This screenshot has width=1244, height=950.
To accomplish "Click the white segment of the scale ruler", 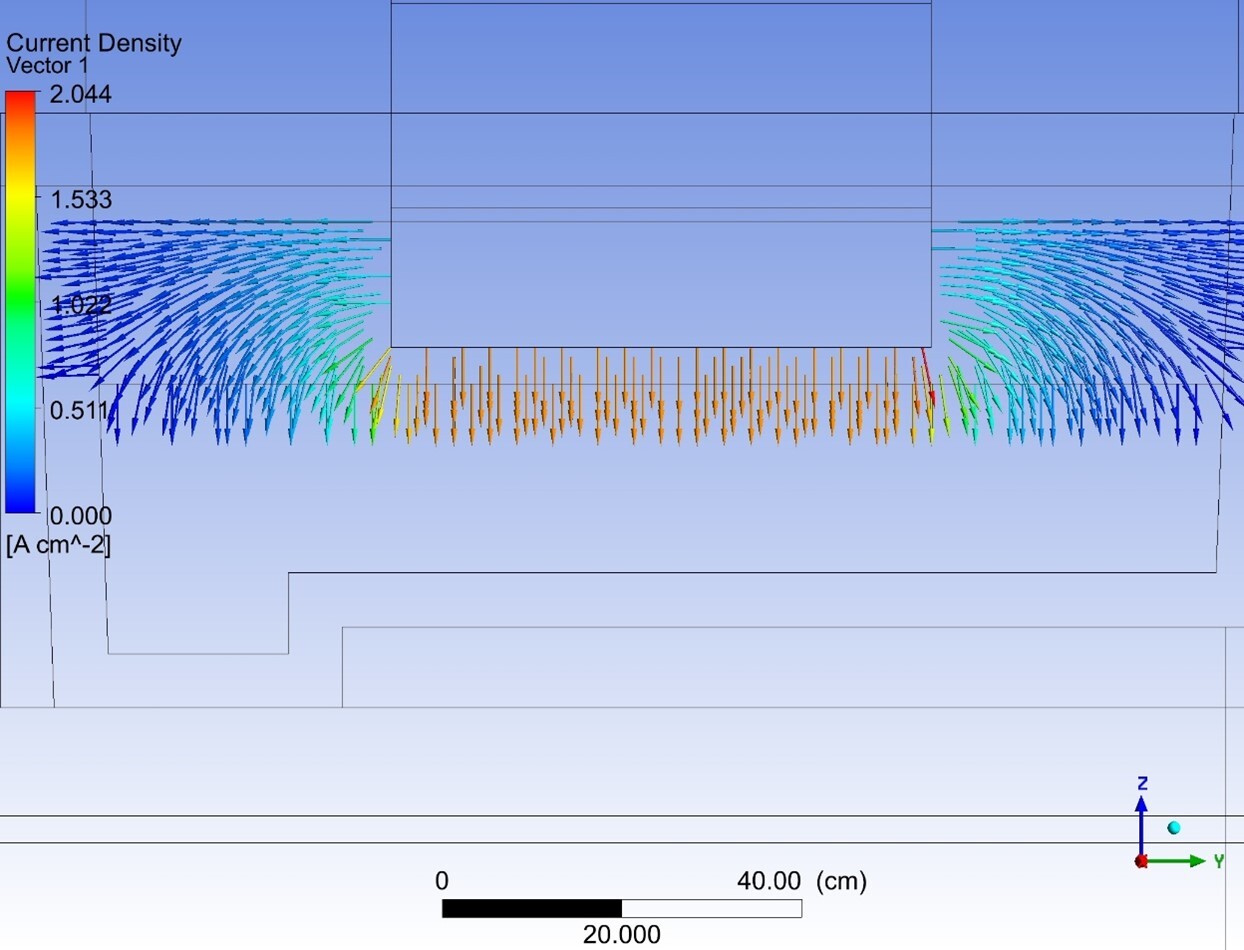I will tap(711, 909).
